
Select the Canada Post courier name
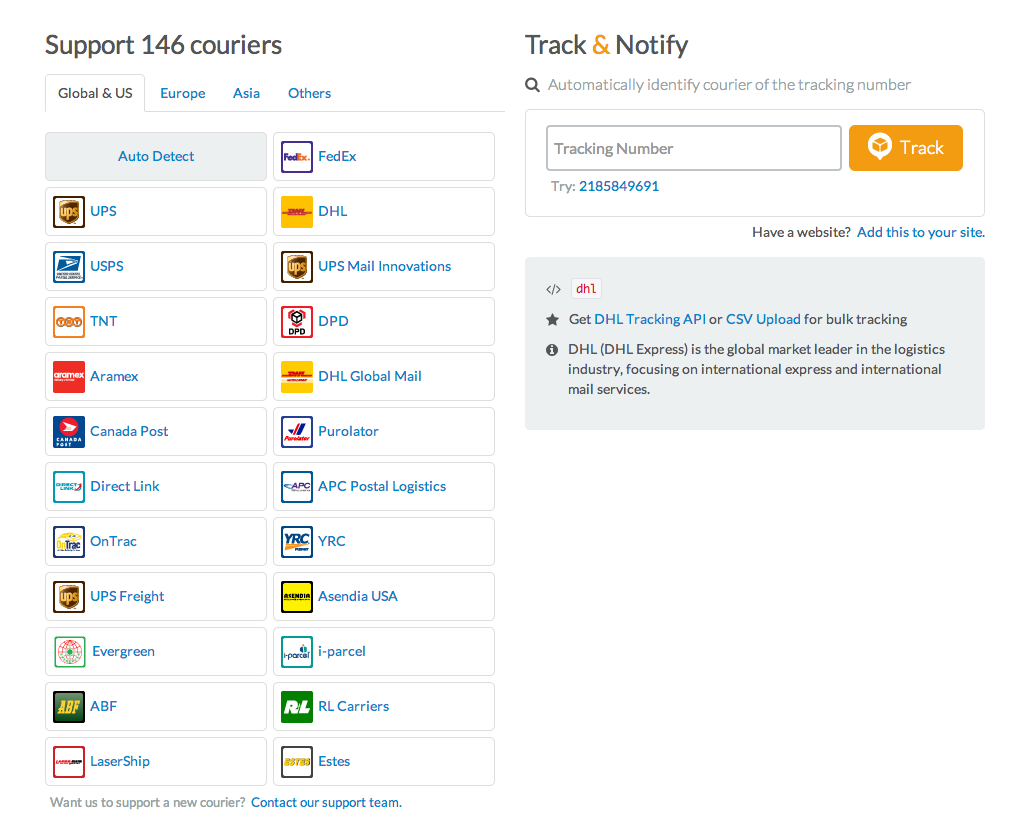[129, 431]
